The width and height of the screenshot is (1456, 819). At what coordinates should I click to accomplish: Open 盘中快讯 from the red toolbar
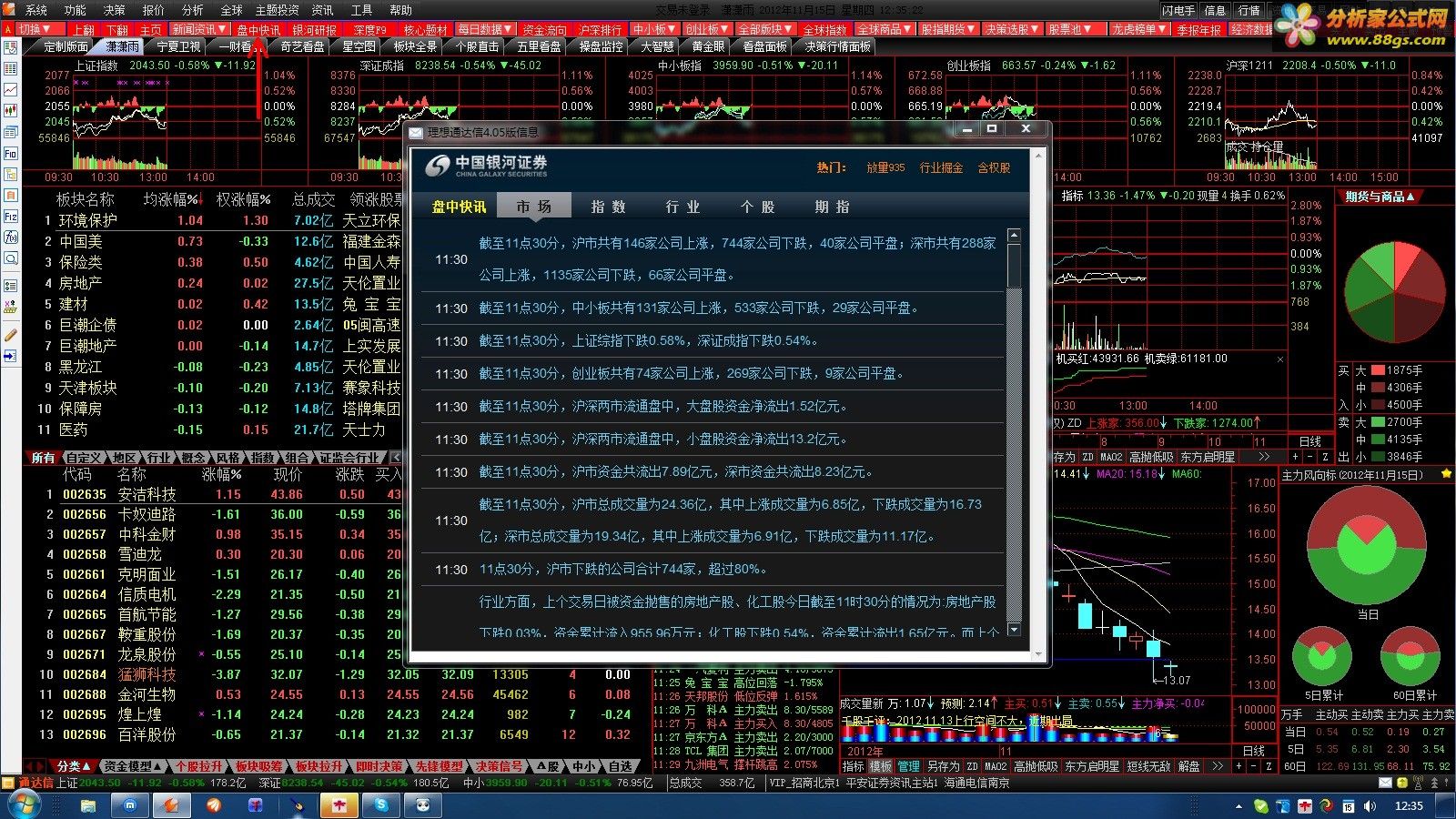(259, 30)
